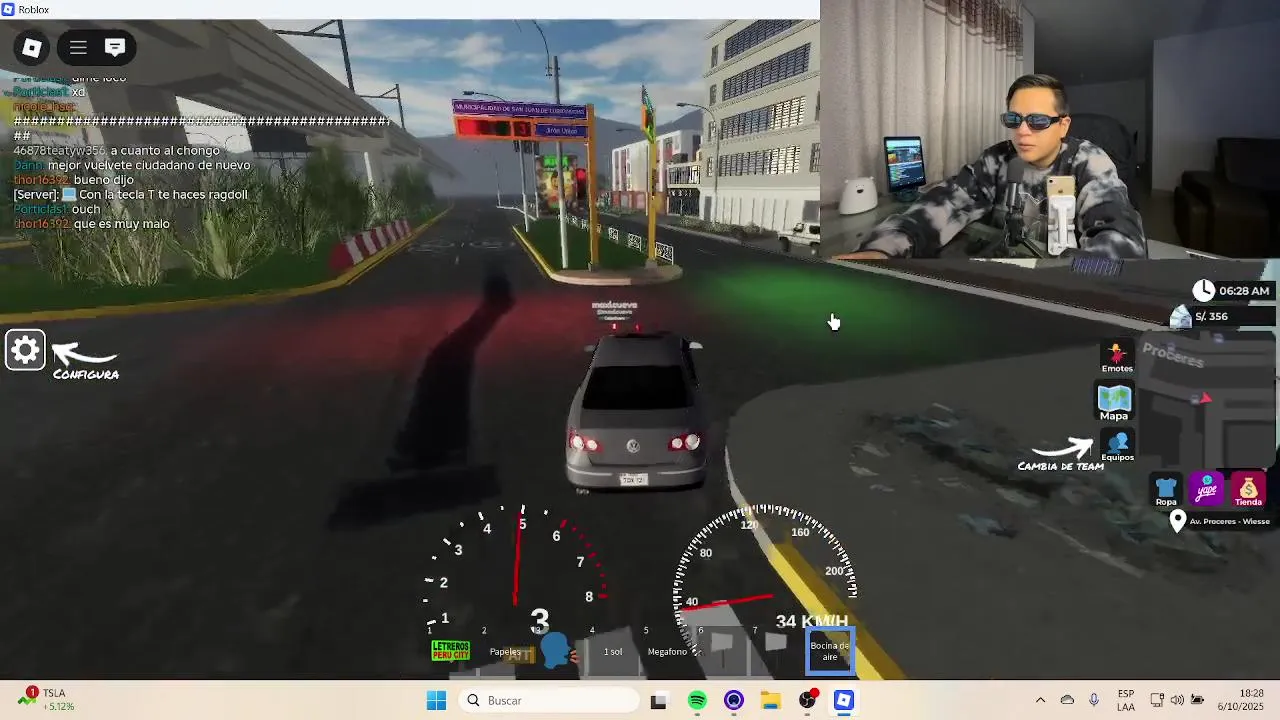1280x720 pixels.
Task: Open the taskbar date and time
Action: tap(1239, 700)
